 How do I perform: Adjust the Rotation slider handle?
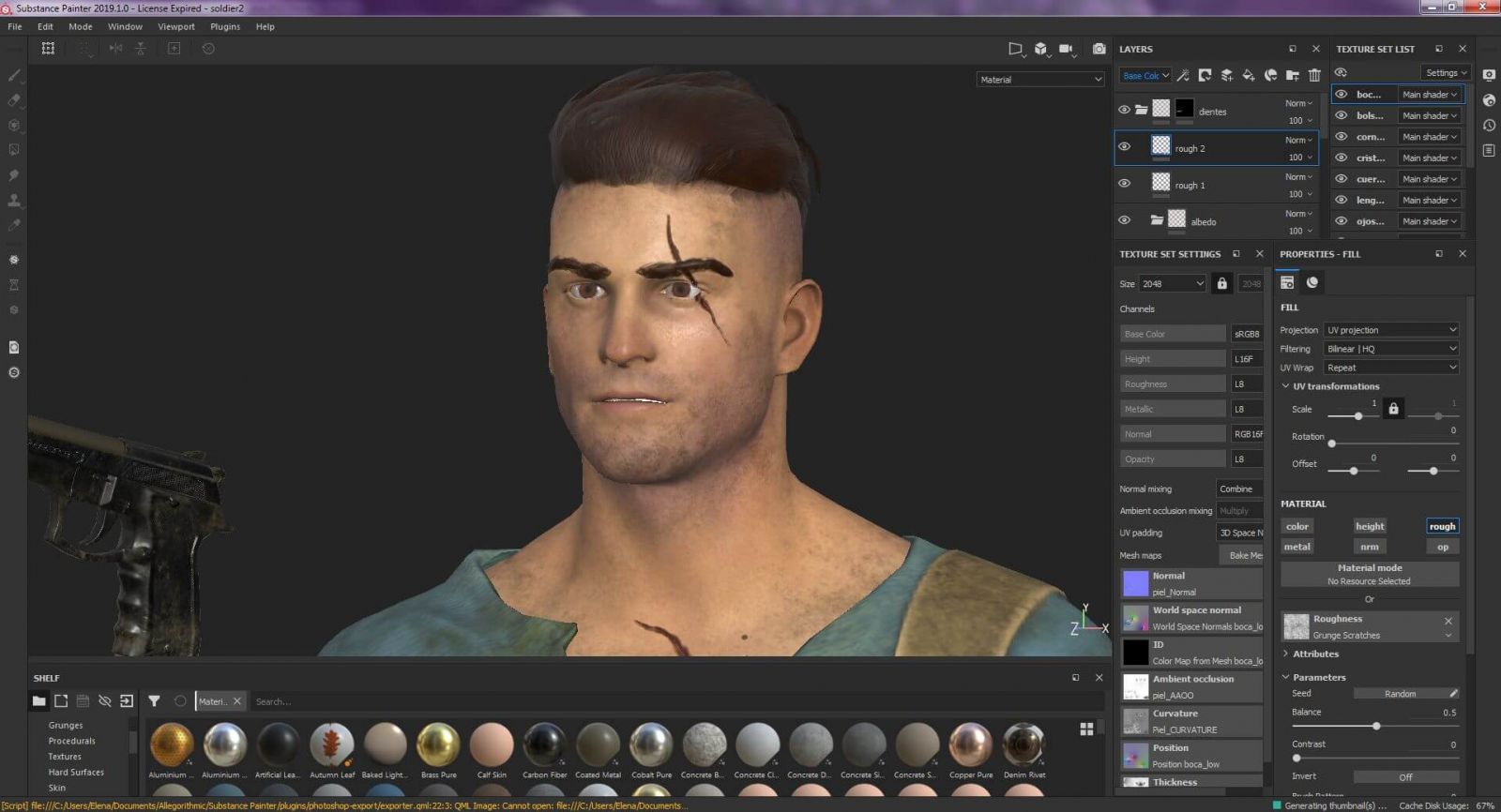click(x=1331, y=444)
